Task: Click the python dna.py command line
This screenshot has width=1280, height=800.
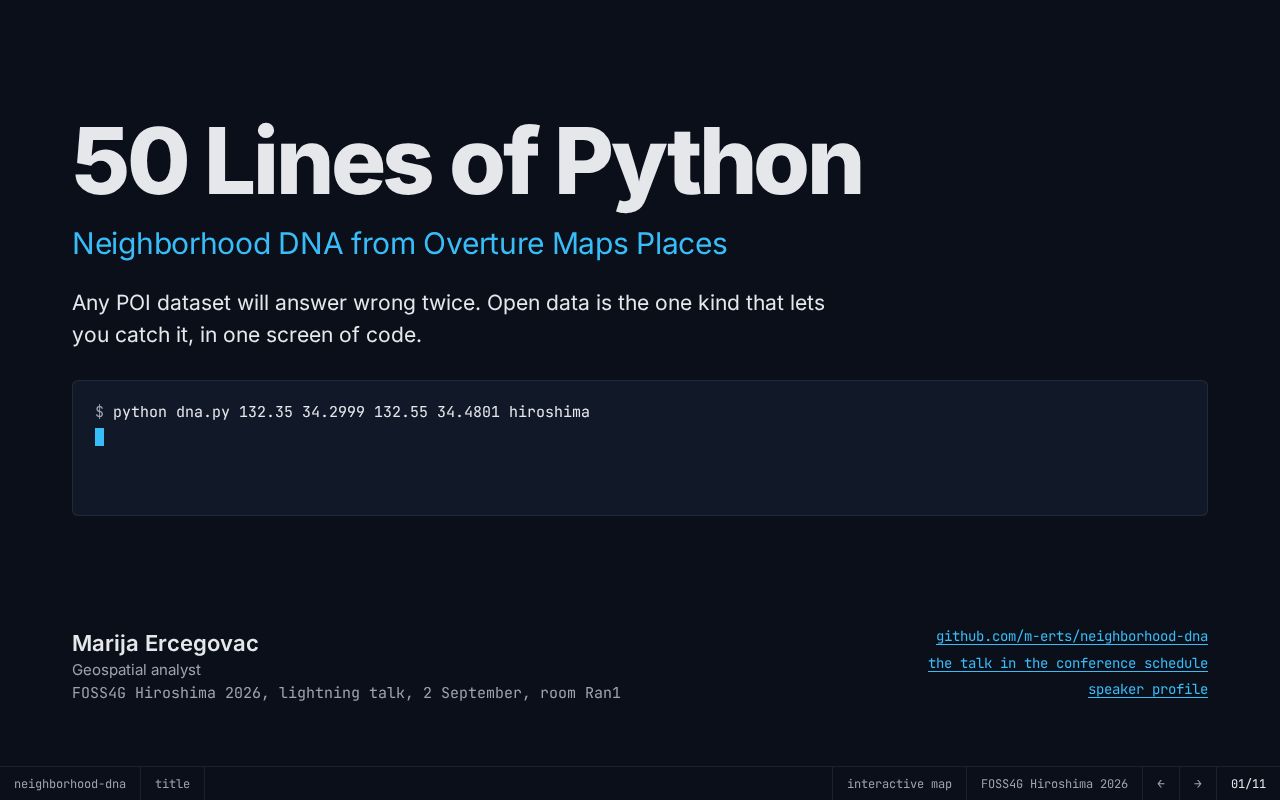Action: coord(342,412)
